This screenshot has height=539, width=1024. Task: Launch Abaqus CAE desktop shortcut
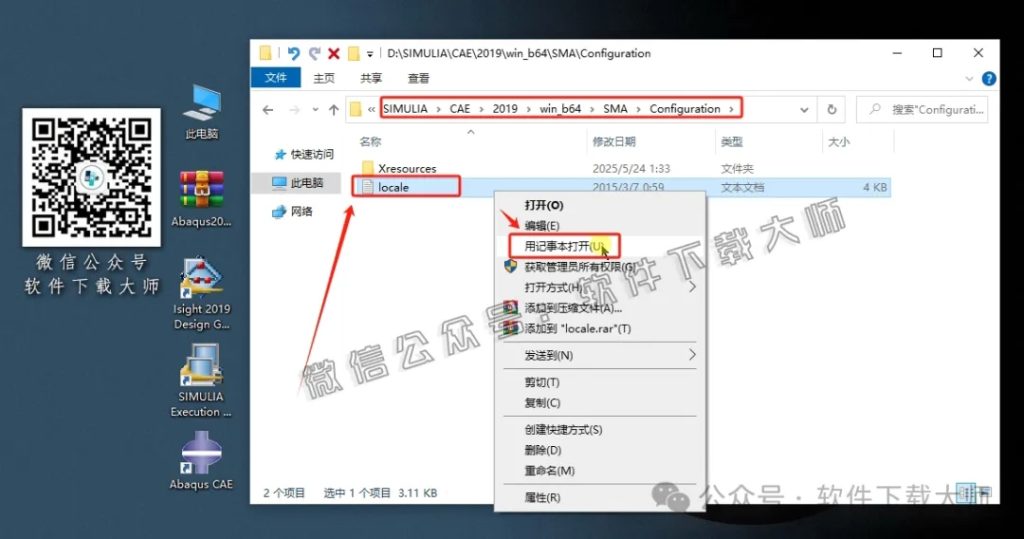(201, 462)
